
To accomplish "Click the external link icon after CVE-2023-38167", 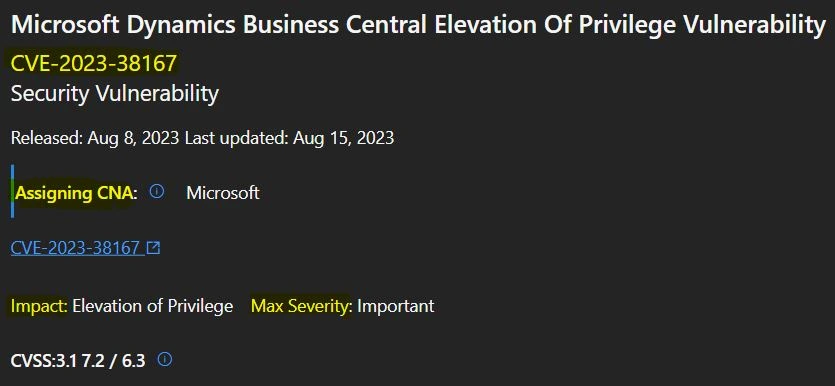I will (153, 248).
